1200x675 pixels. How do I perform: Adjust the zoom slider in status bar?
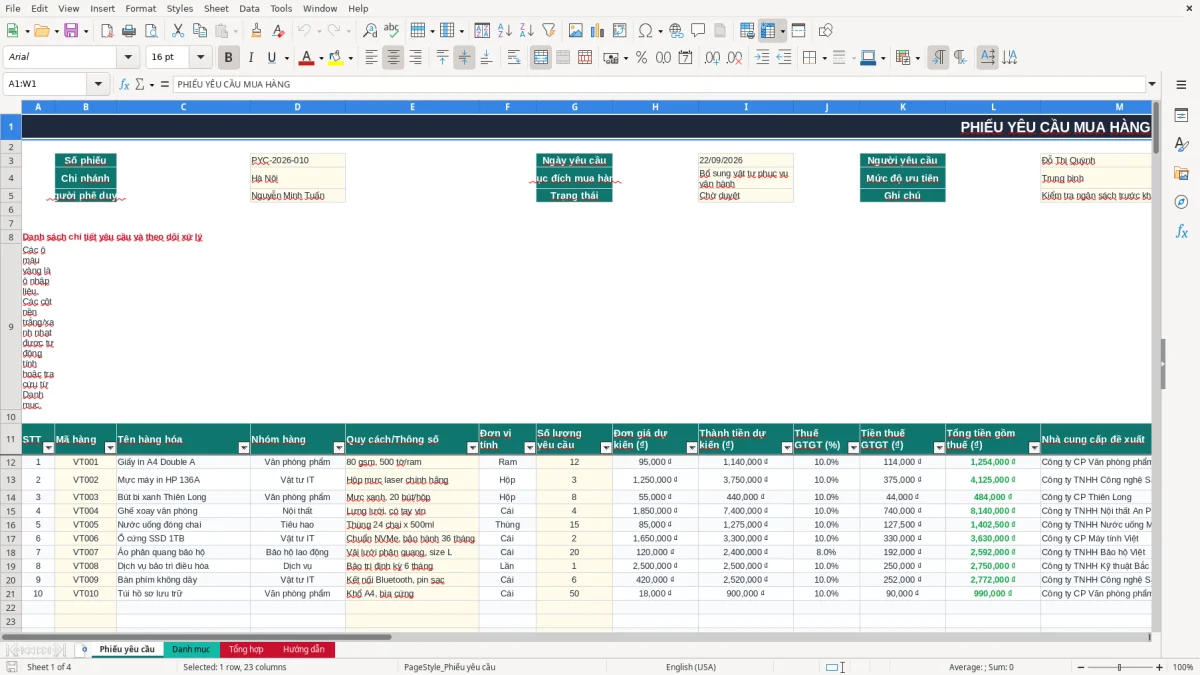[x=1118, y=667]
